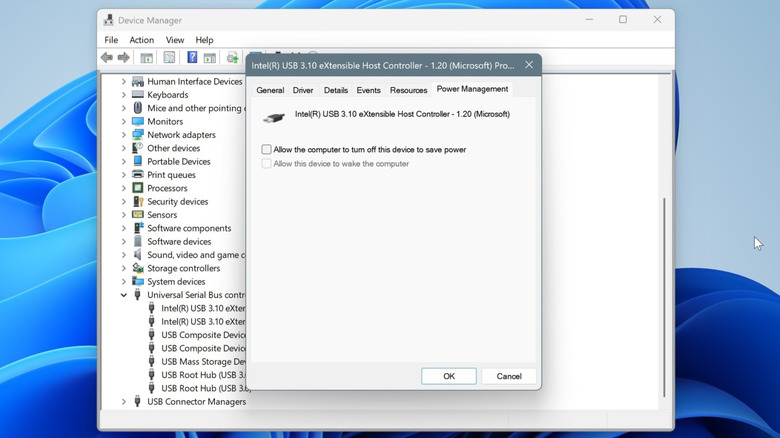Click Cancel in the properties dialog

pos(509,376)
